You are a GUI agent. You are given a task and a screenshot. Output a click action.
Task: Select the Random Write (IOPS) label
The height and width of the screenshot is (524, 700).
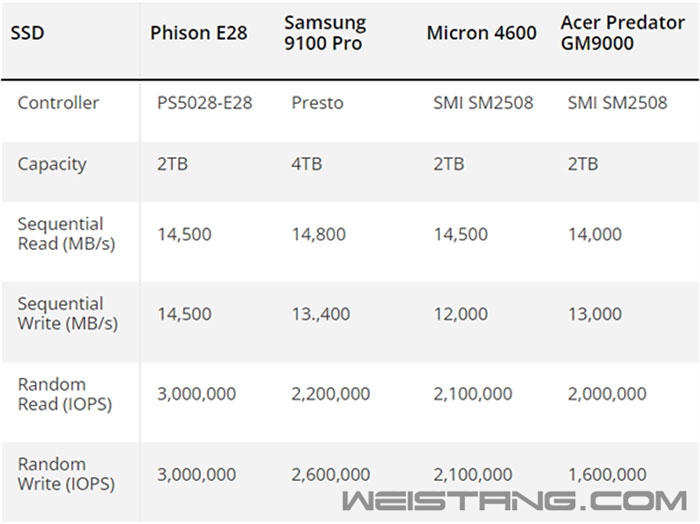coord(67,474)
